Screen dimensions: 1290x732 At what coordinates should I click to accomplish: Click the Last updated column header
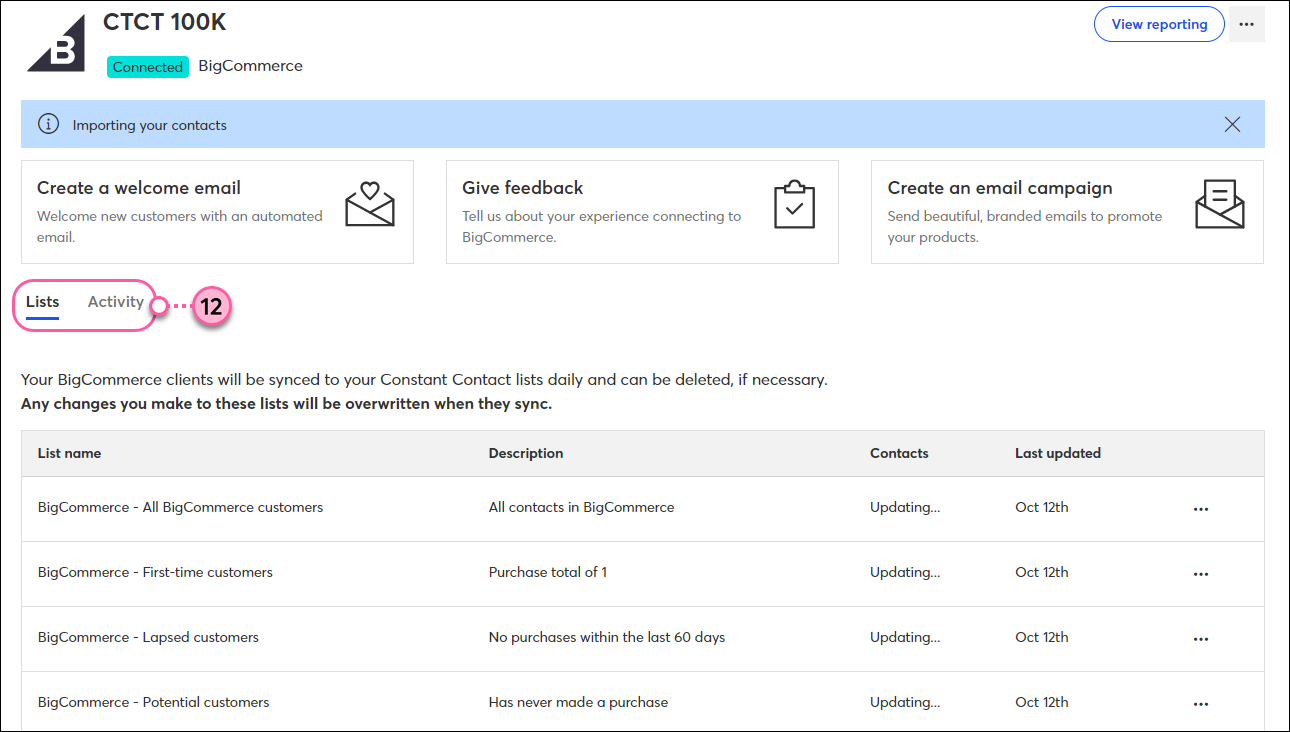click(x=1058, y=453)
